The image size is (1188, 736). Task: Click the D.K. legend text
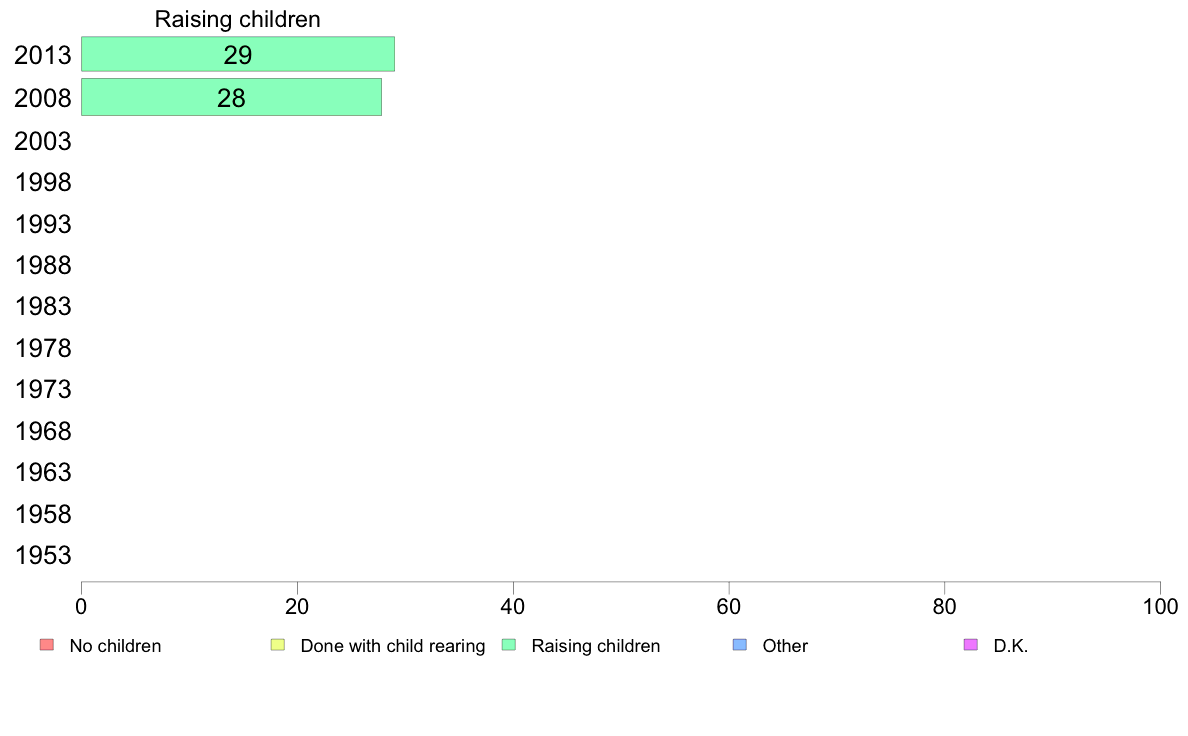pos(1011,646)
